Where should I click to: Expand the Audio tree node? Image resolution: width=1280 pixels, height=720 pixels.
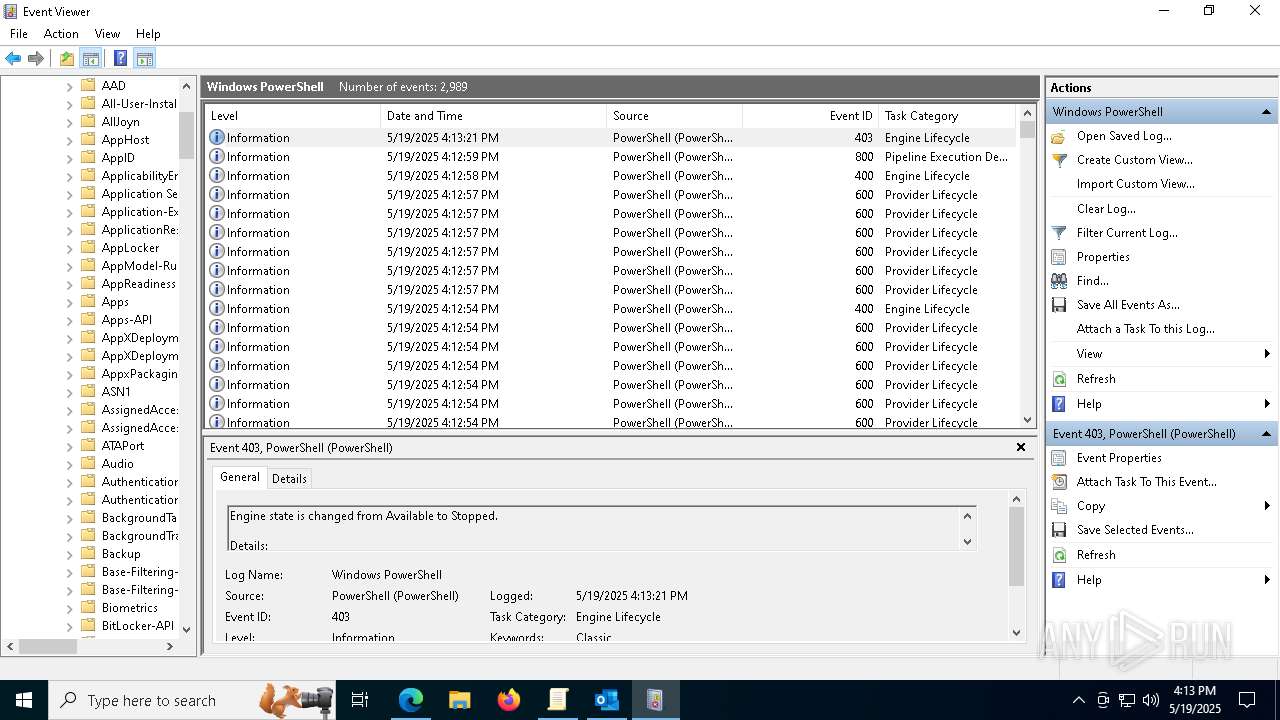tap(69, 464)
